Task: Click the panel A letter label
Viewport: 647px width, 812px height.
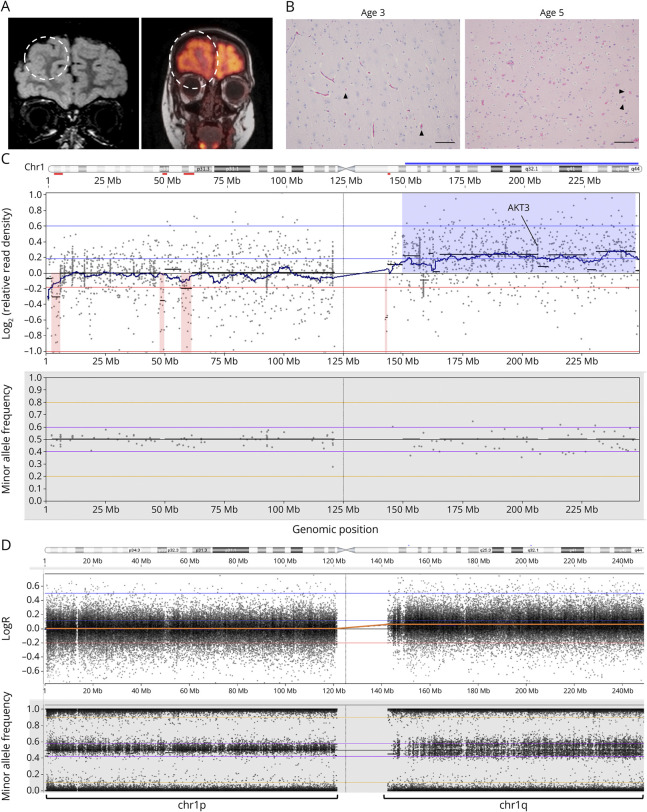Action: (8, 8)
